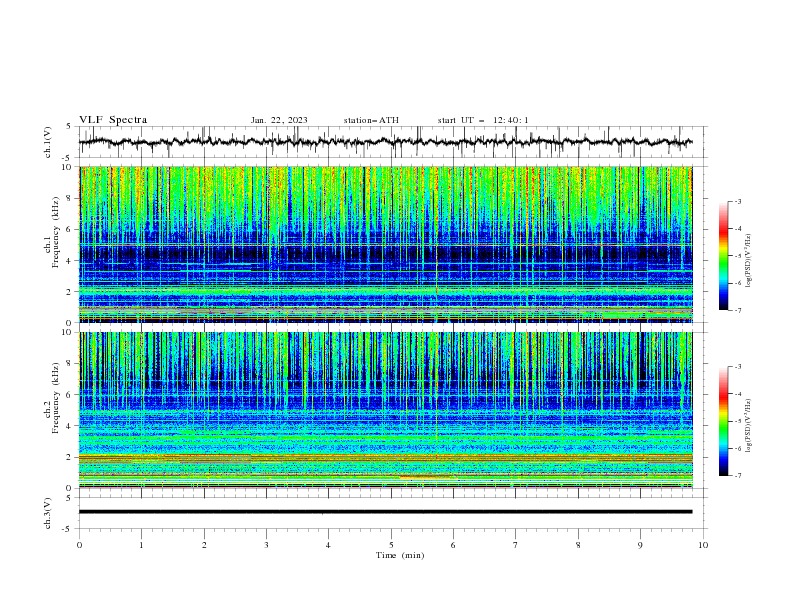792x612 pixels.
Task: Click the ch.2 Frequency (kHz) axis label
Action: coord(52,398)
